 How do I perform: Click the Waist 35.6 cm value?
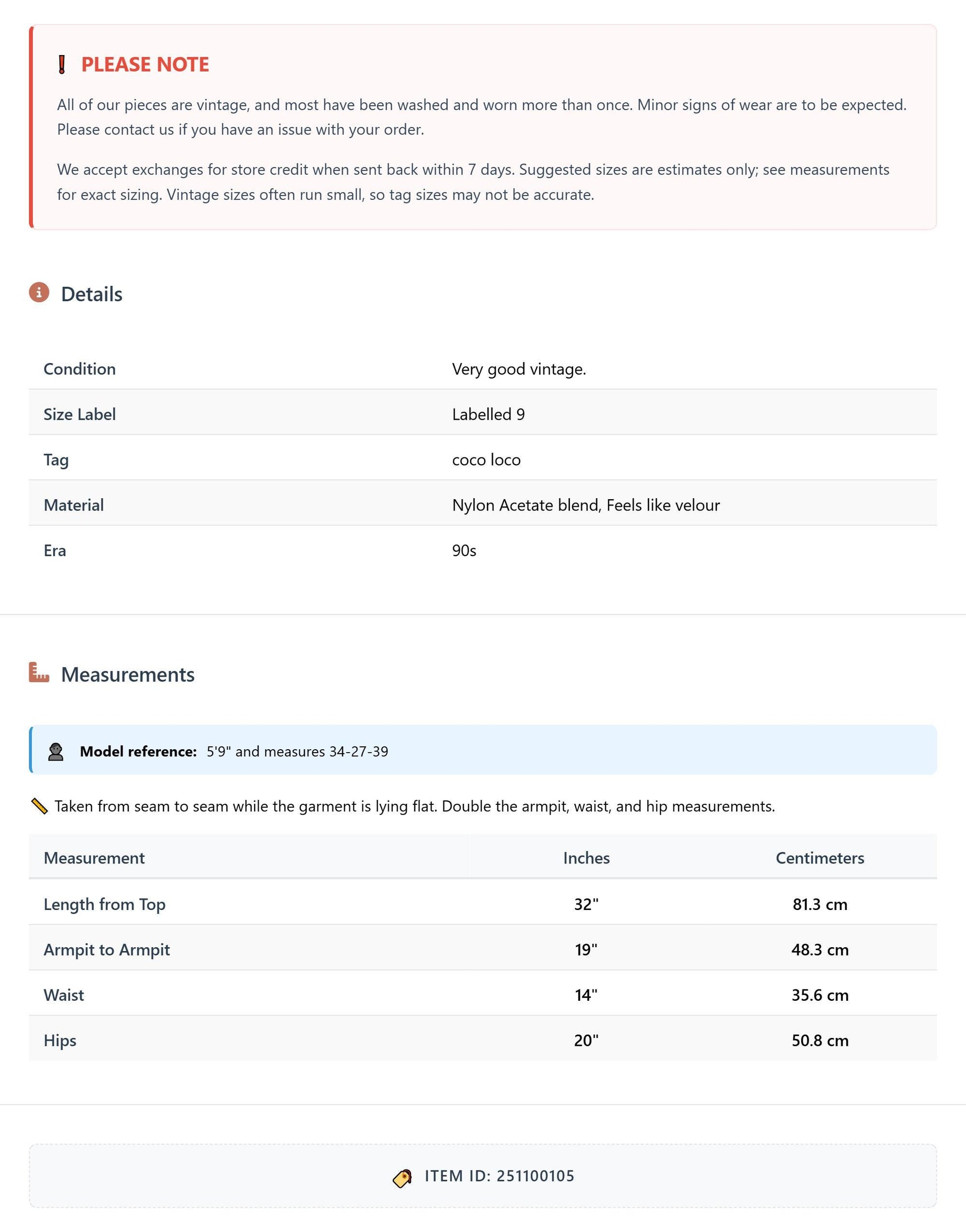click(820, 995)
